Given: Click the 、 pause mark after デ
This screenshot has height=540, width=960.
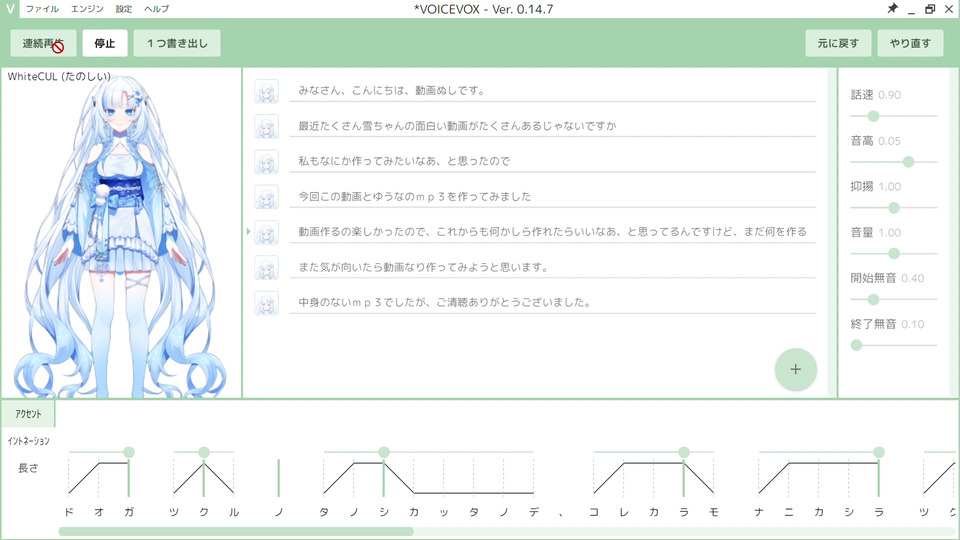Looking at the screenshot, I should (x=561, y=514).
